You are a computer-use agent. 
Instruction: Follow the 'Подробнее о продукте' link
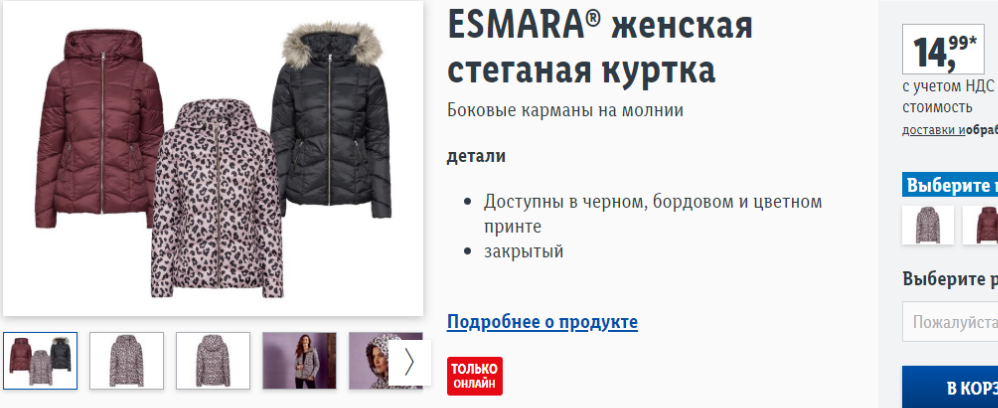coord(542,322)
